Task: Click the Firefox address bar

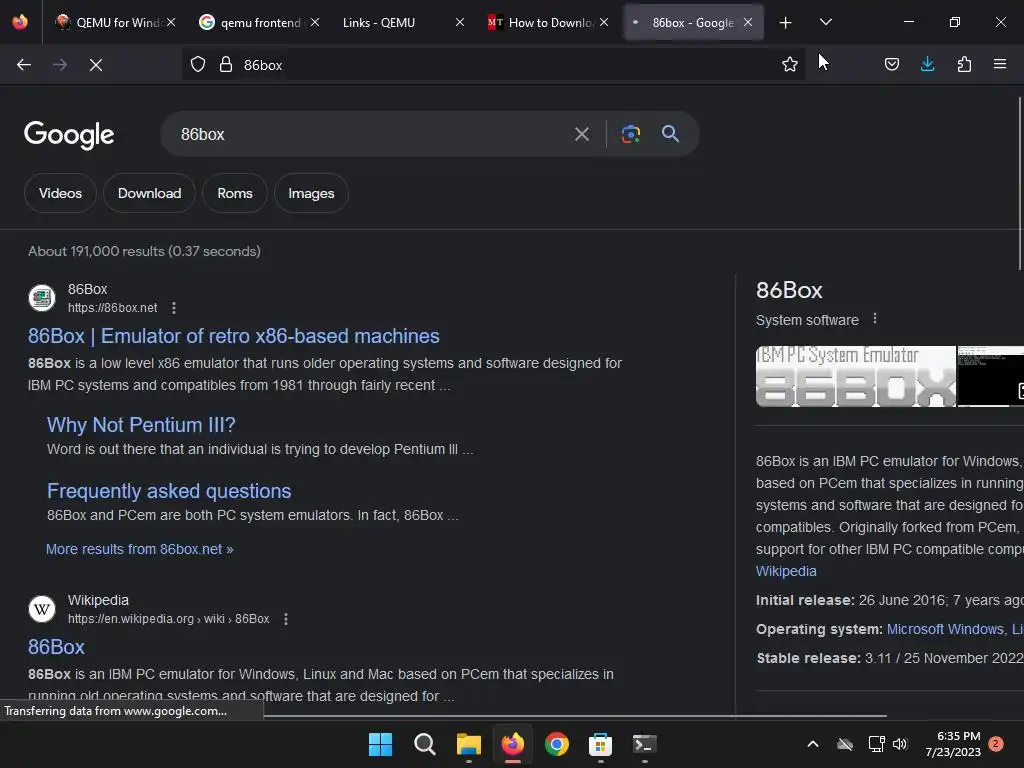Action: click(x=493, y=65)
